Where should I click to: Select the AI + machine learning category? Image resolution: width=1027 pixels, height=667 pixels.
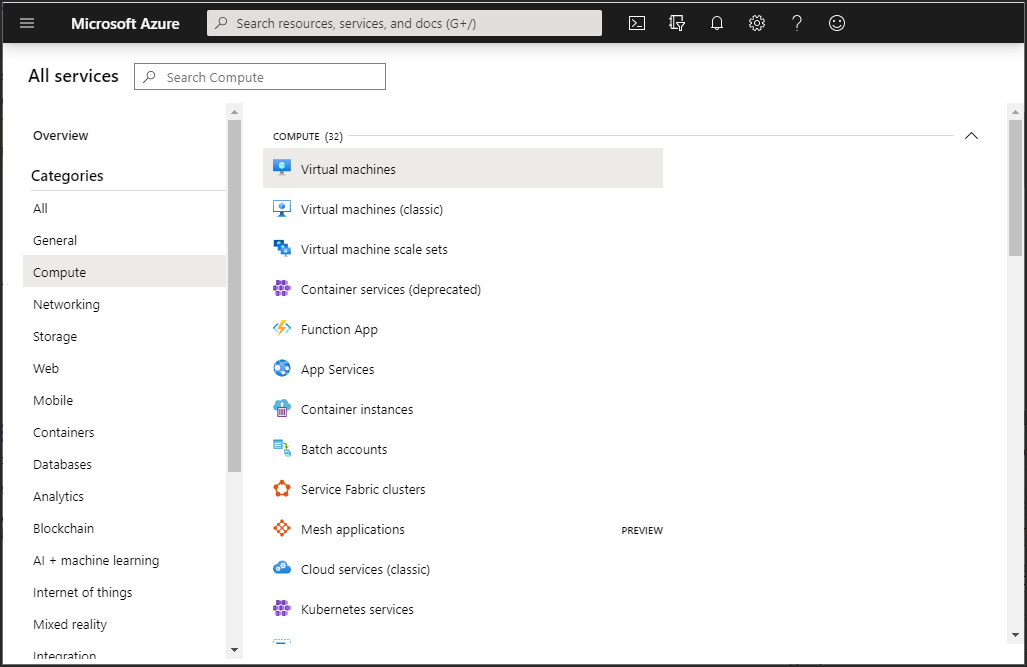click(124, 562)
